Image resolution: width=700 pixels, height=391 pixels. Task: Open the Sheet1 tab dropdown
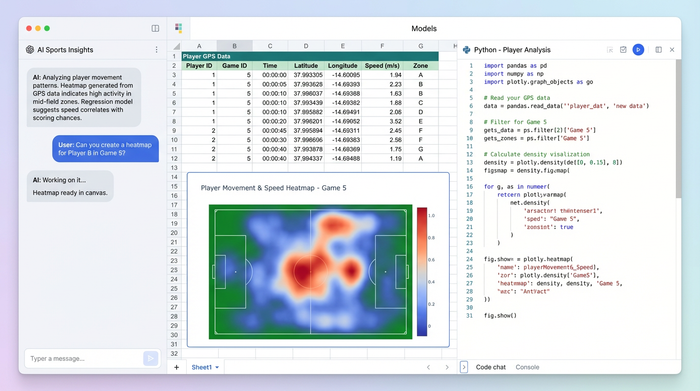point(217,367)
